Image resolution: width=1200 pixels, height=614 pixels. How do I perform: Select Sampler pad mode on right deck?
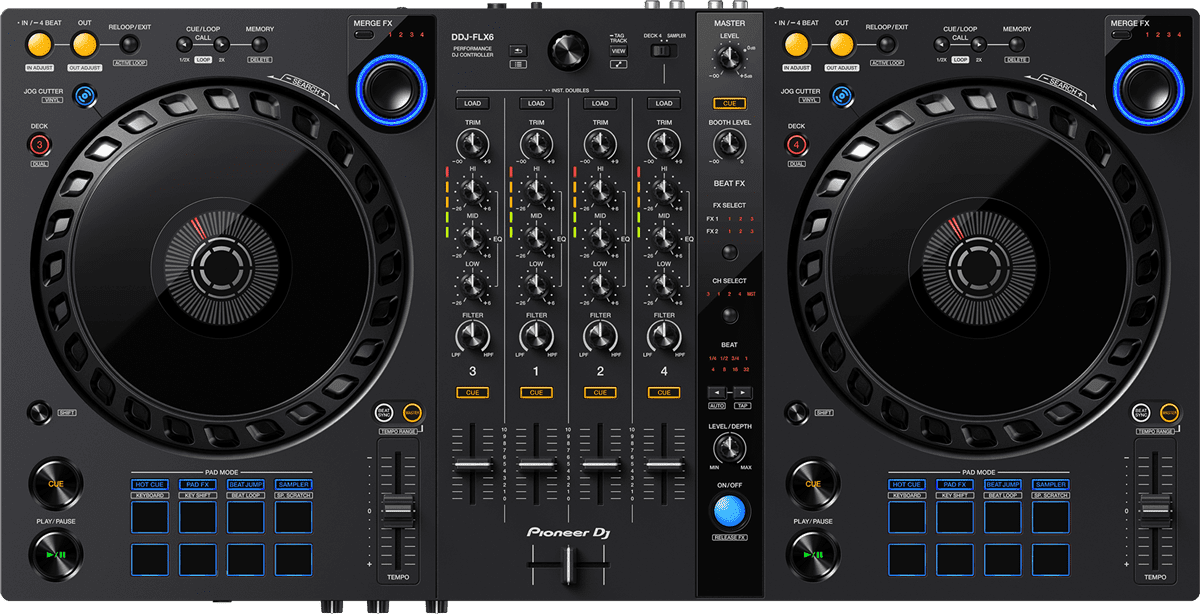pos(1050,484)
